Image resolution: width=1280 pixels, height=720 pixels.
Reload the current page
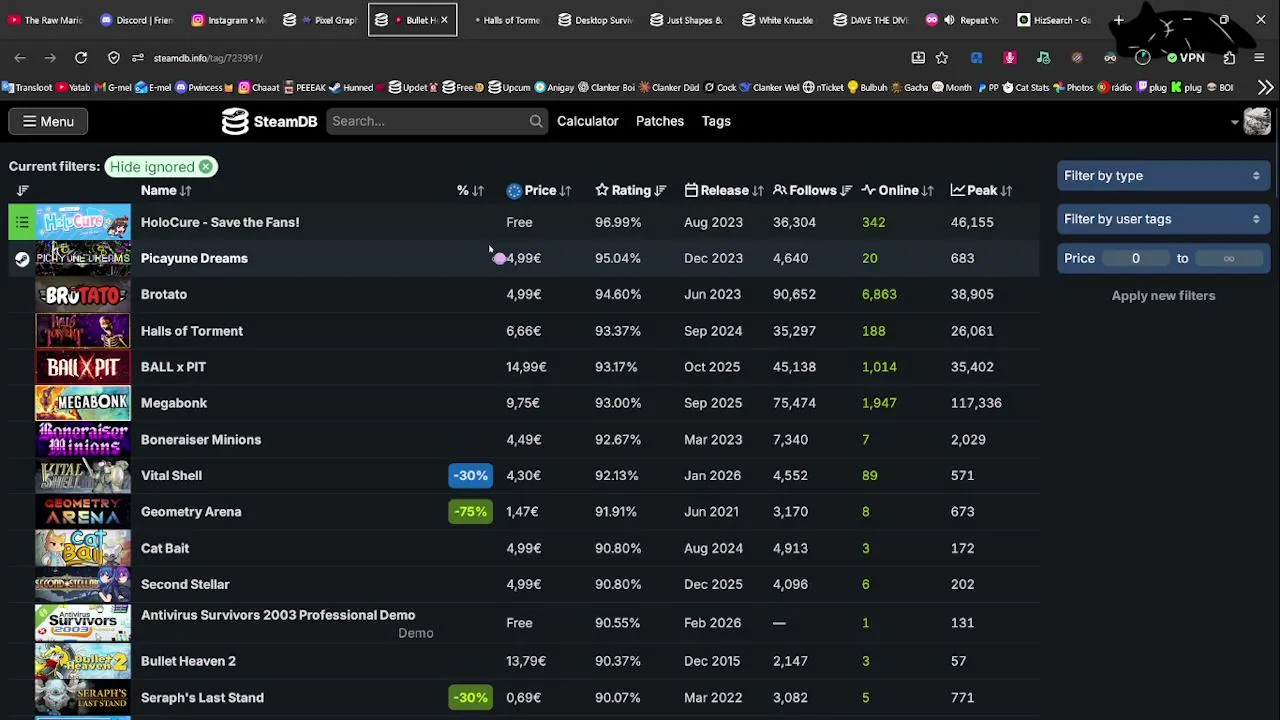point(81,58)
